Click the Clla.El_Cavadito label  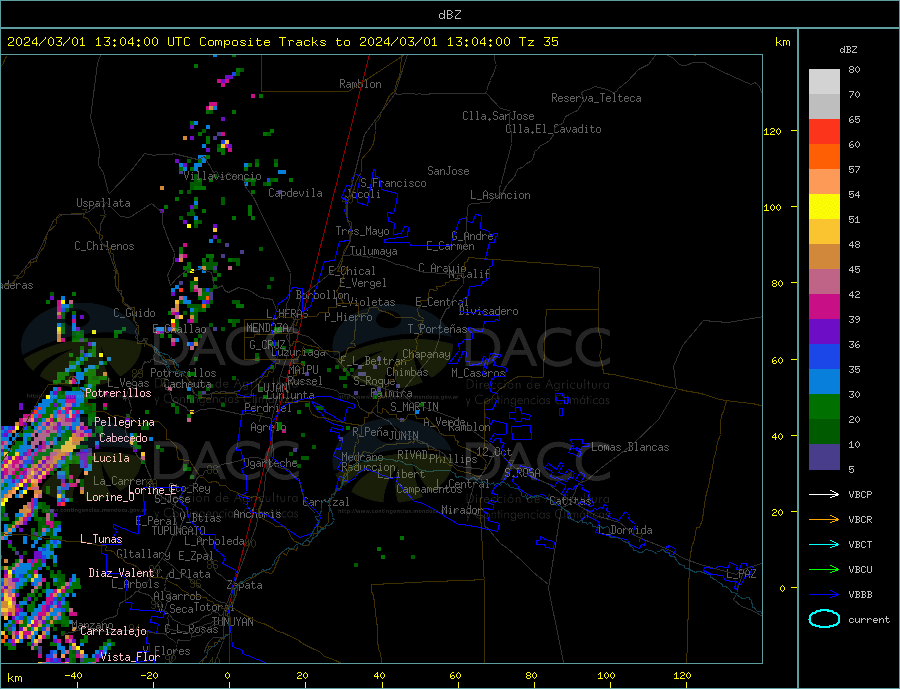click(x=553, y=129)
